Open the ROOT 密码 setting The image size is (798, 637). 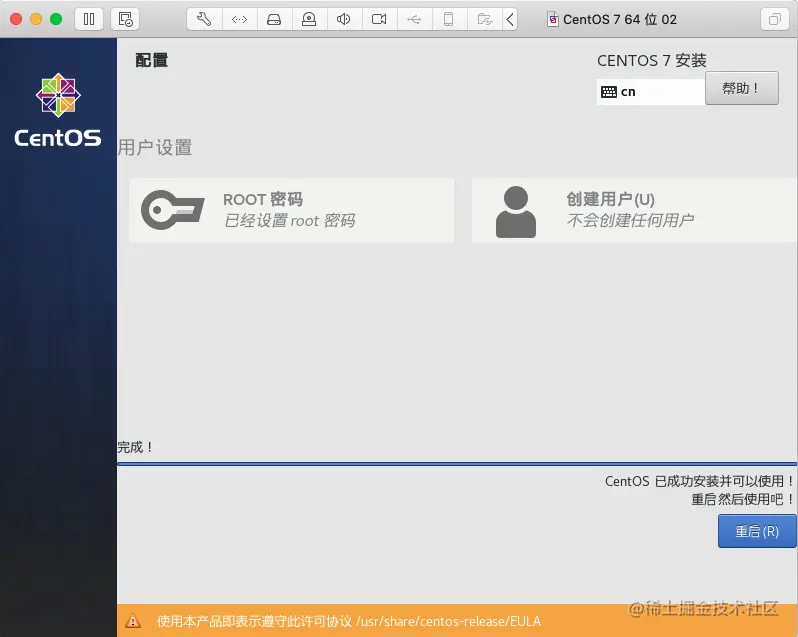[x=291, y=210]
